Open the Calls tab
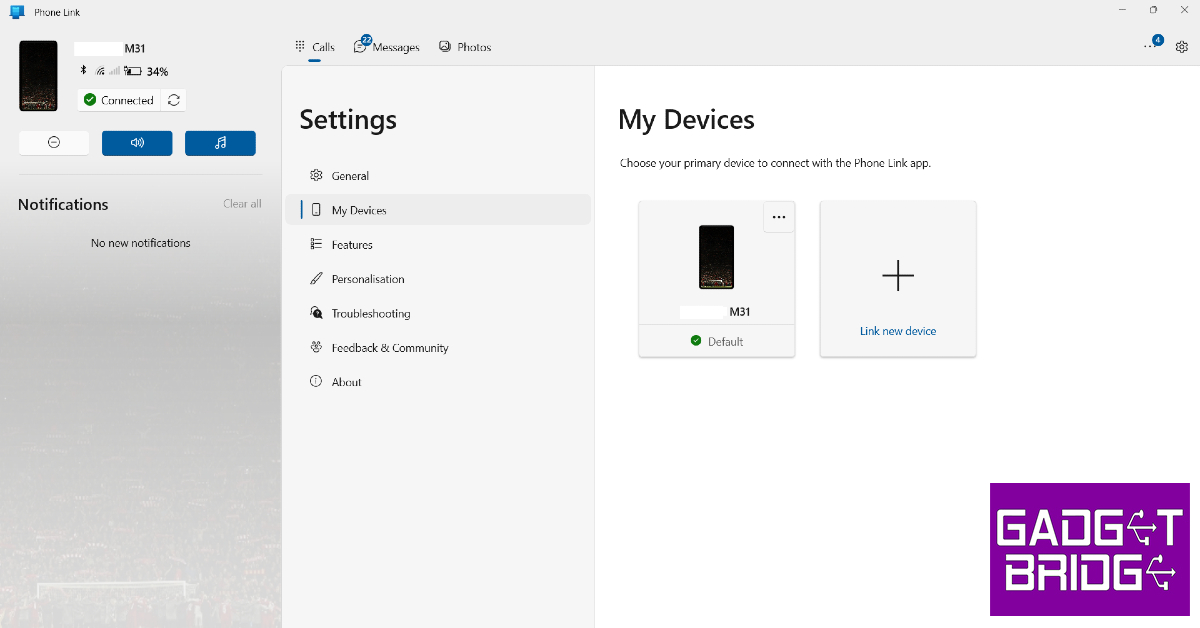 [315, 47]
